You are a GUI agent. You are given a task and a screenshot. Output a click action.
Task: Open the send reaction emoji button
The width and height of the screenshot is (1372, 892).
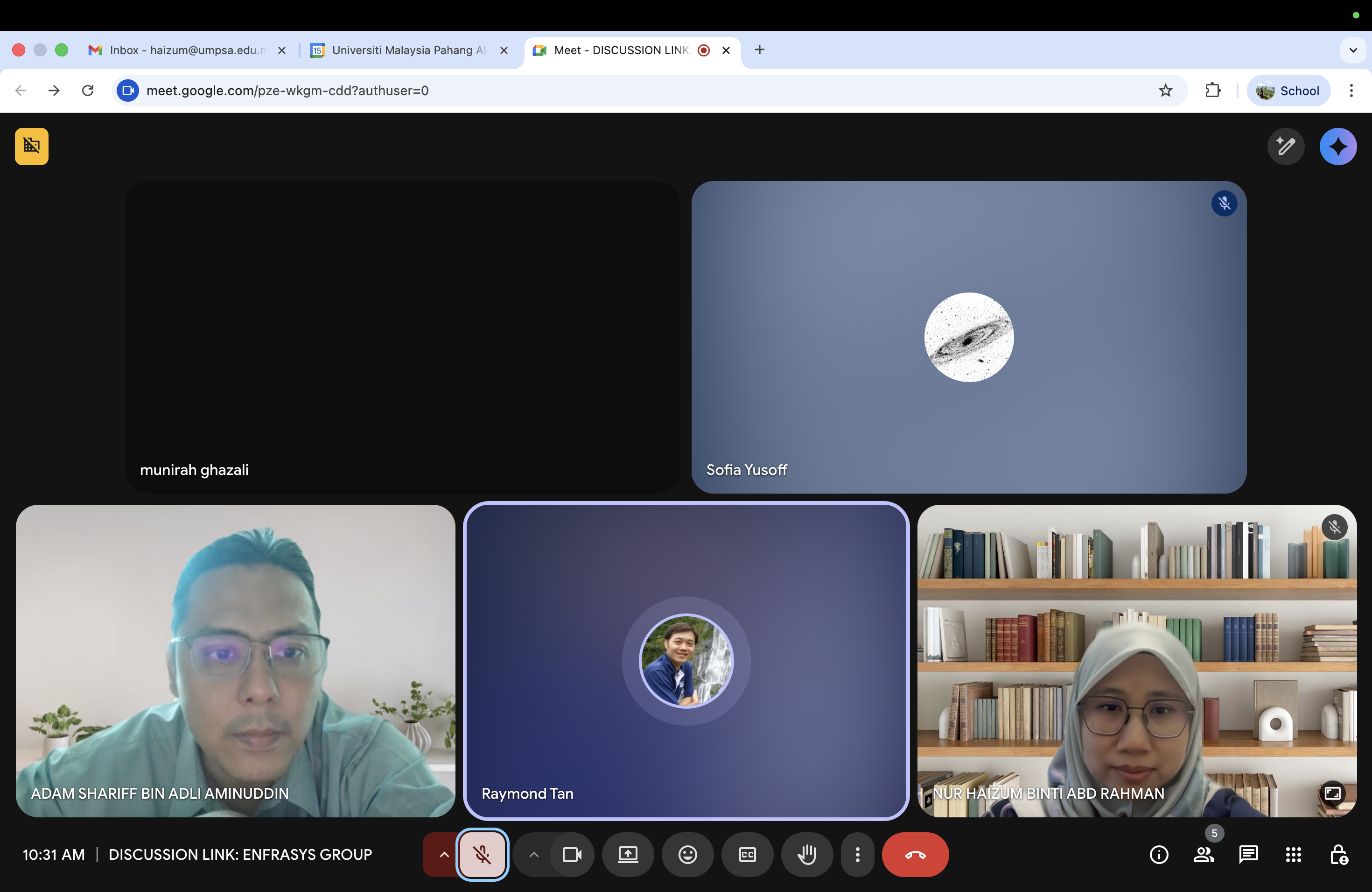point(687,855)
